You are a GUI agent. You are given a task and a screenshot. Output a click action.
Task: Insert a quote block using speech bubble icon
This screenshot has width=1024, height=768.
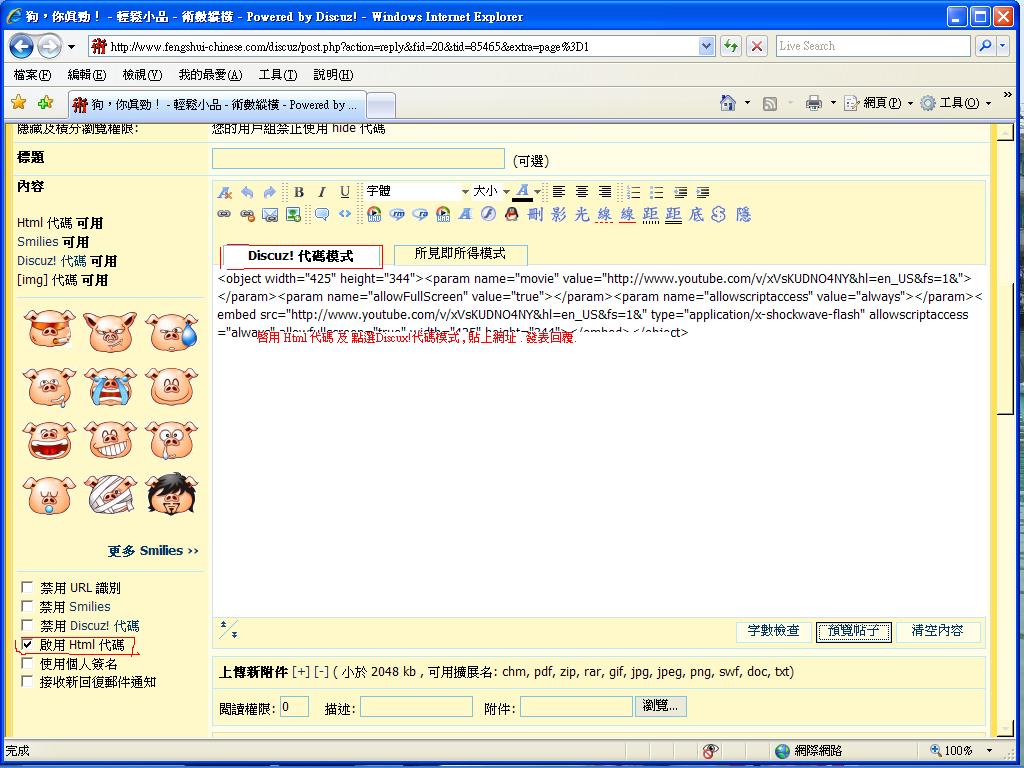pyautogui.click(x=322, y=214)
